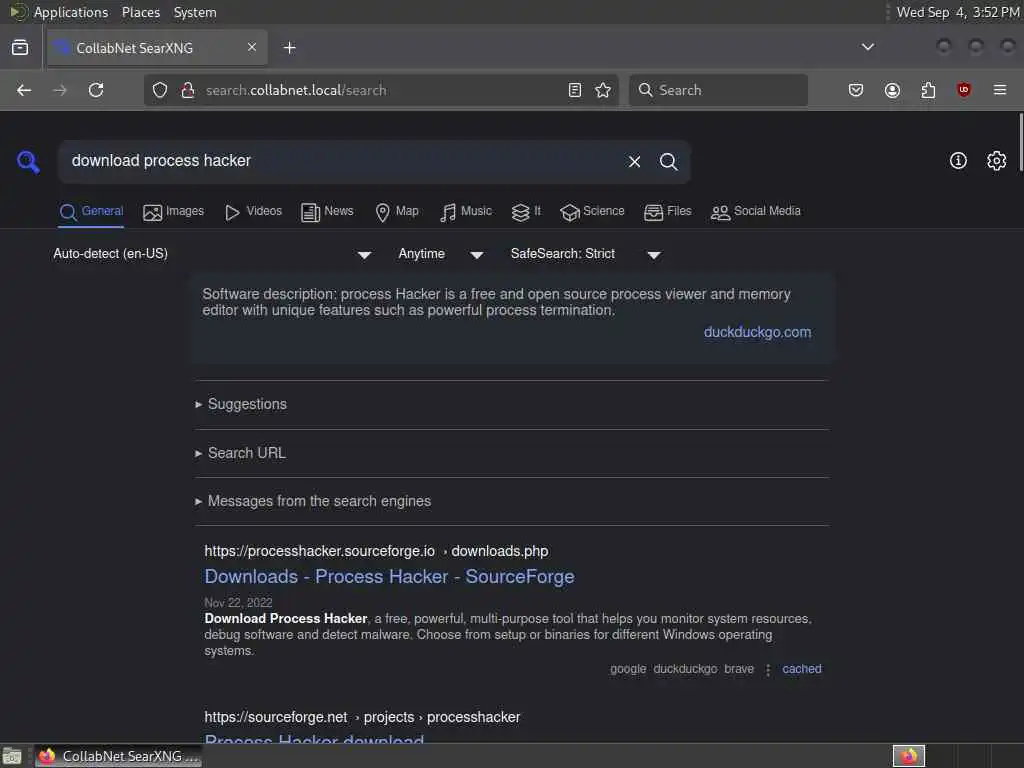The image size is (1024, 768).
Task: Click the sourceforge.net projects processhacker URL
Action: click(x=362, y=717)
